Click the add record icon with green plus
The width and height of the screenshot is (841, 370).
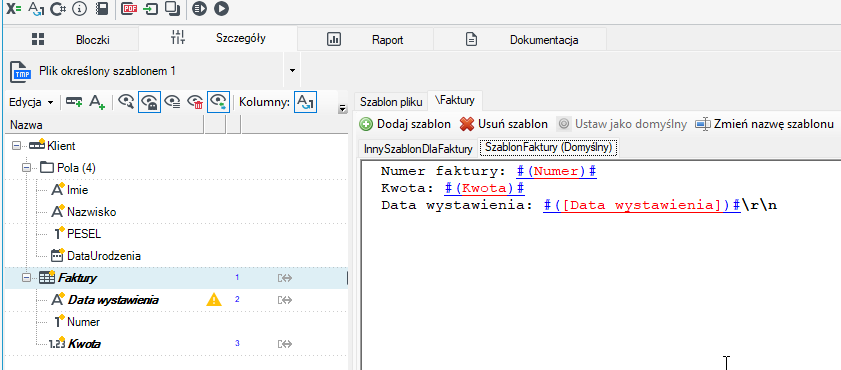(x=74, y=102)
